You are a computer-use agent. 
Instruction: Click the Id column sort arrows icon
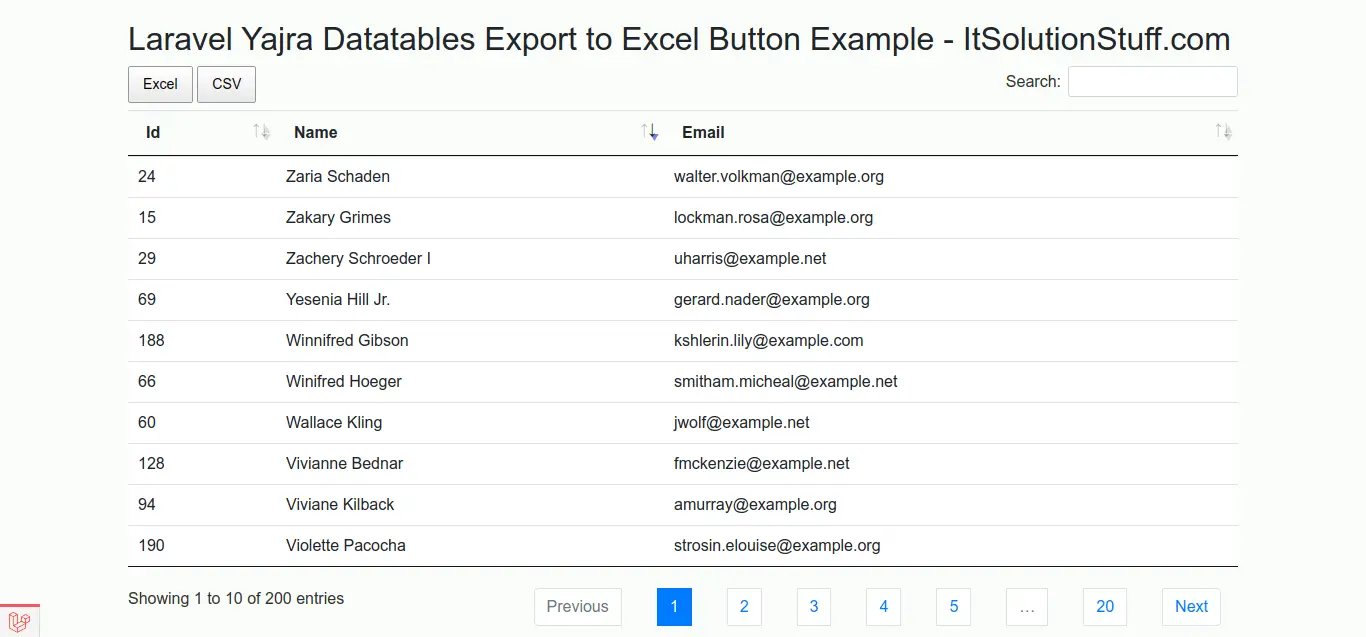(261, 132)
